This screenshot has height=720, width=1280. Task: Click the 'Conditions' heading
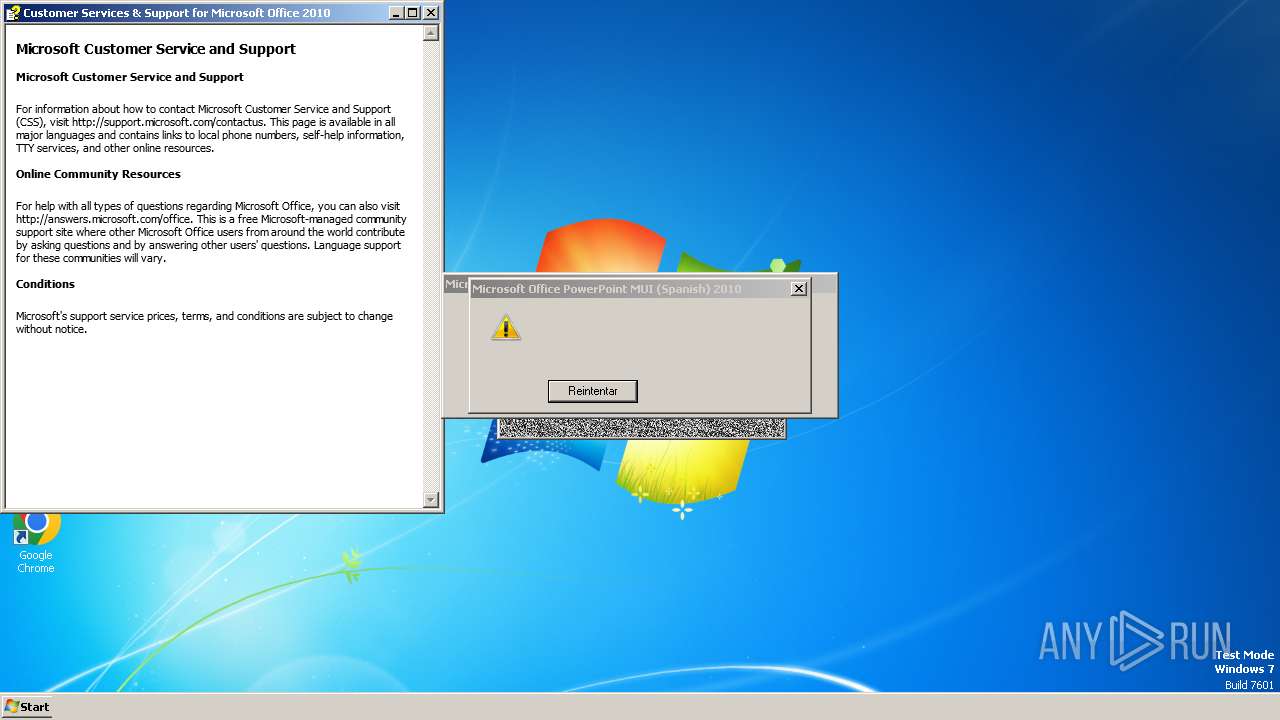(45, 284)
